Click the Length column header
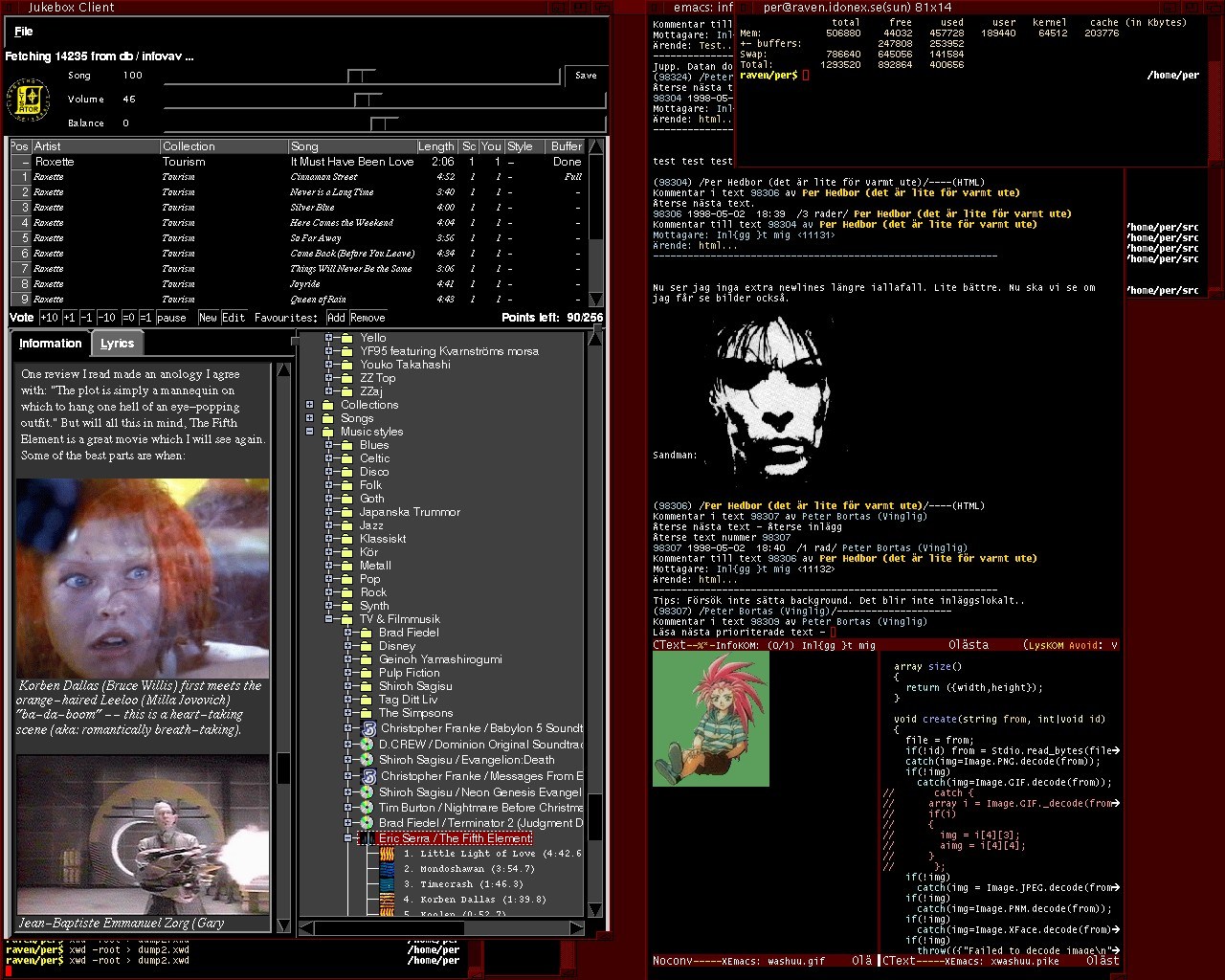The width and height of the screenshot is (1225, 980). (436, 146)
